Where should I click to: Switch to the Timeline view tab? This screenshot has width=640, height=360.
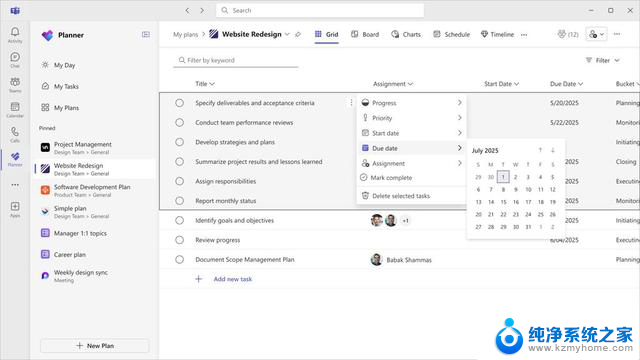tap(497, 35)
